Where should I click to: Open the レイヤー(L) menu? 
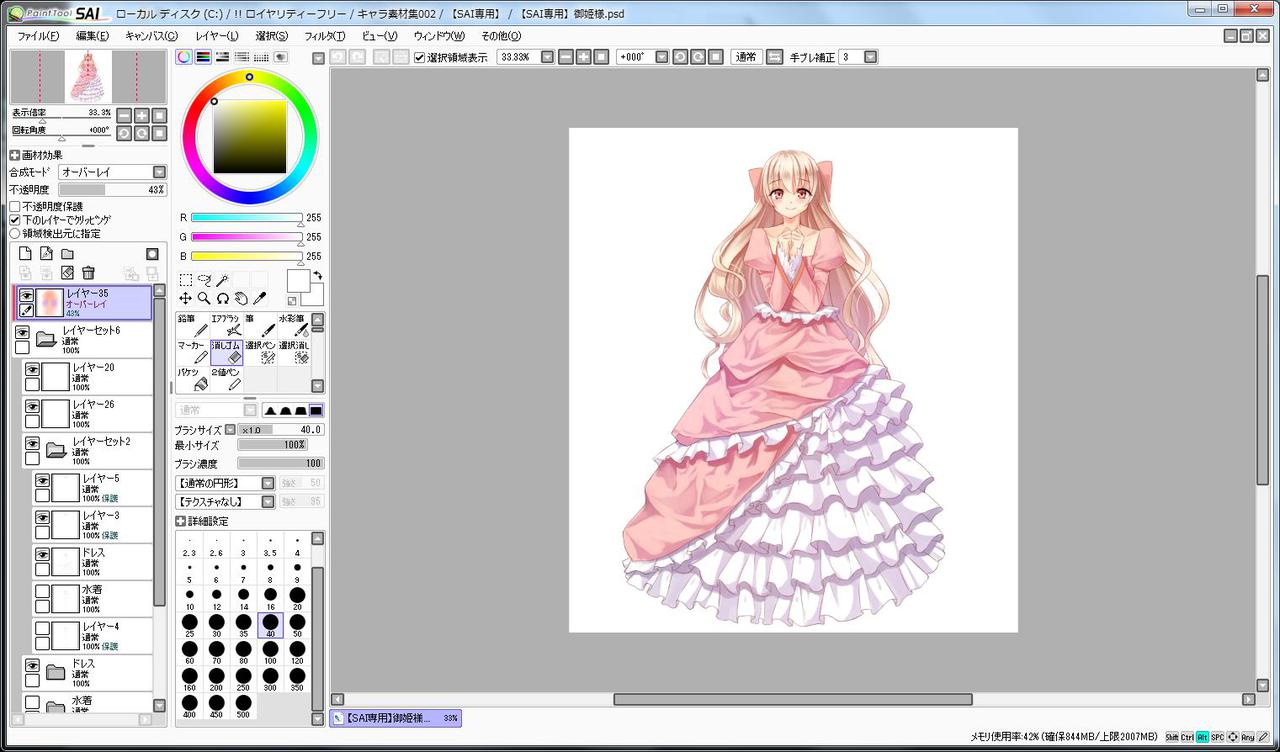(217, 36)
